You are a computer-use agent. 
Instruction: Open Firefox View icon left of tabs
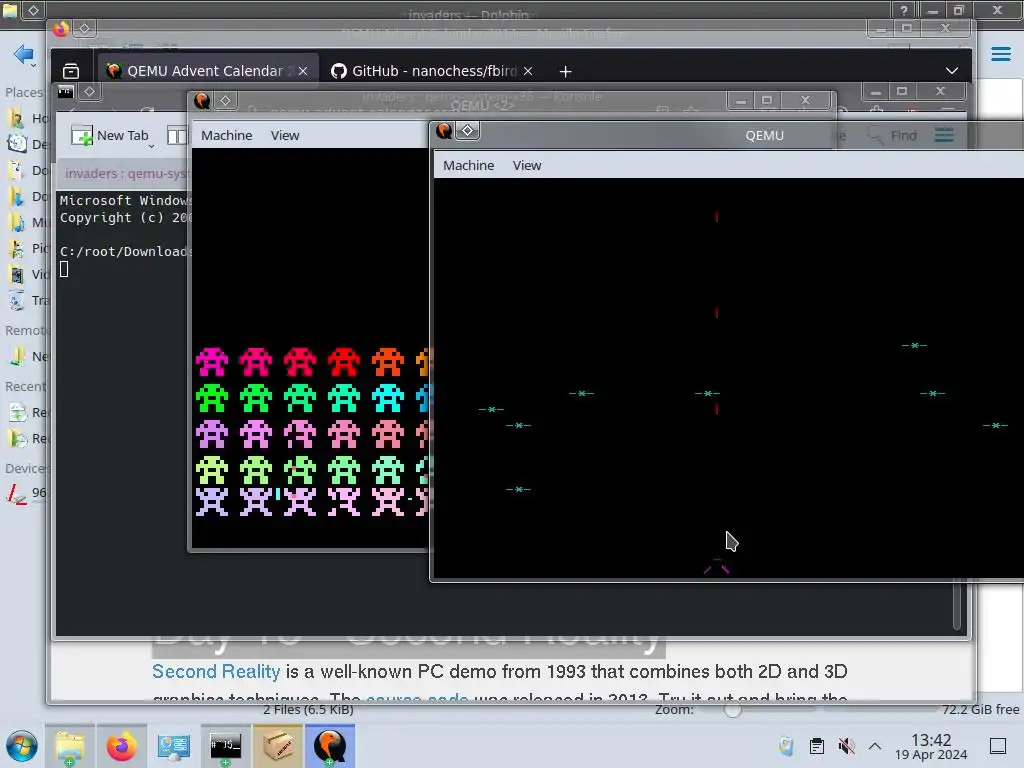pyautogui.click(x=71, y=71)
